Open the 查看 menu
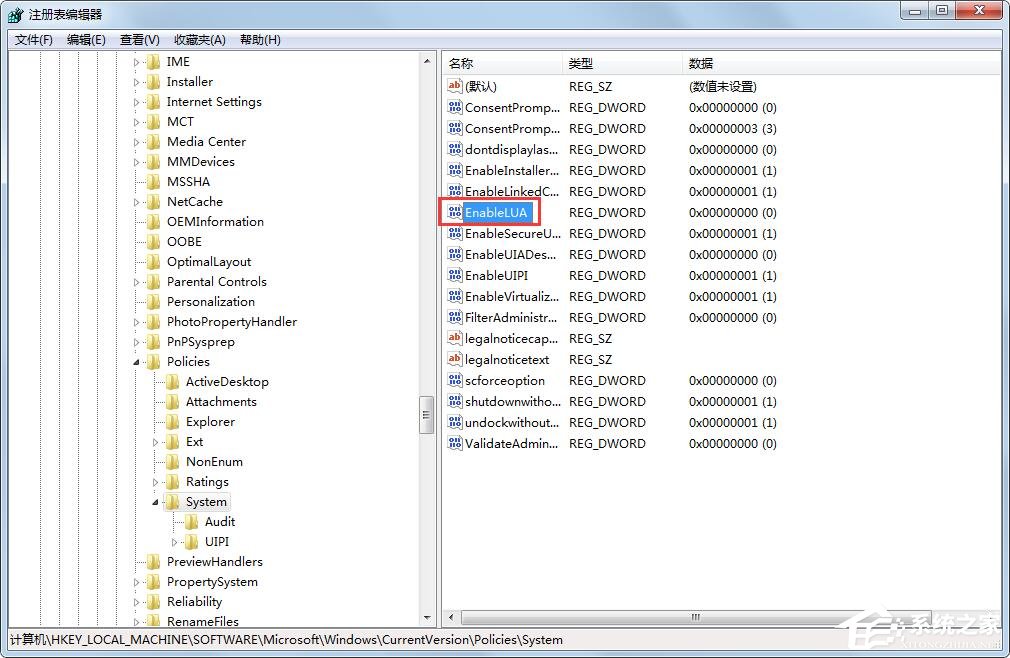The width and height of the screenshot is (1010, 658). [139, 39]
